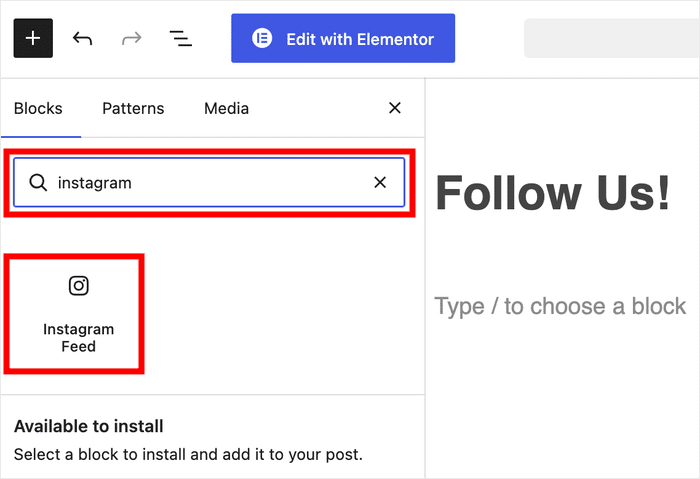Viewport: 700px width, 479px height.
Task: Clear the instagram search text
Action: tap(380, 182)
